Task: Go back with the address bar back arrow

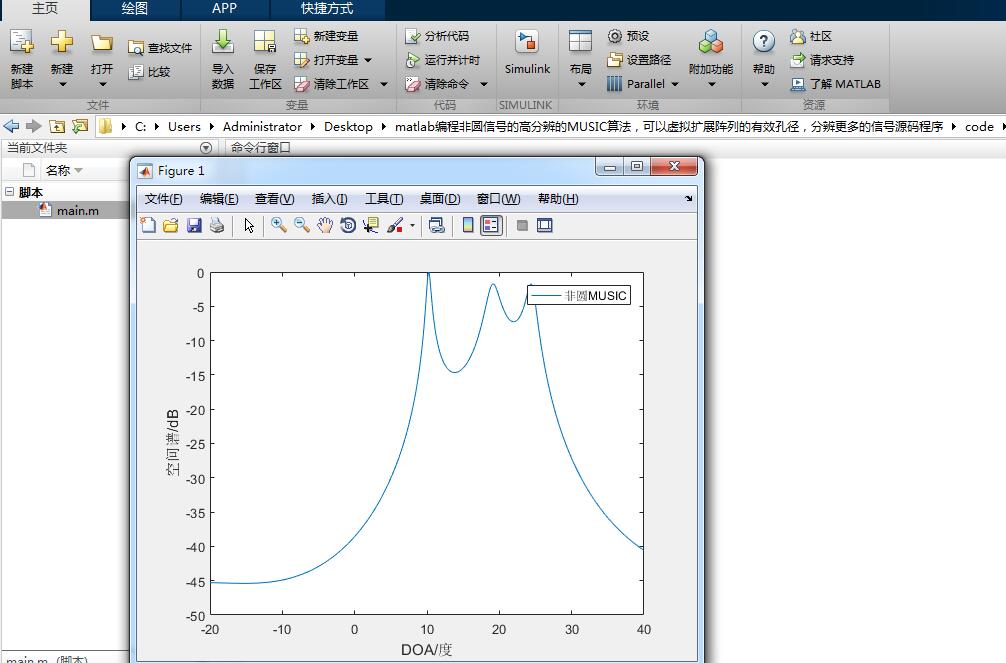Action: [x=11, y=126]
